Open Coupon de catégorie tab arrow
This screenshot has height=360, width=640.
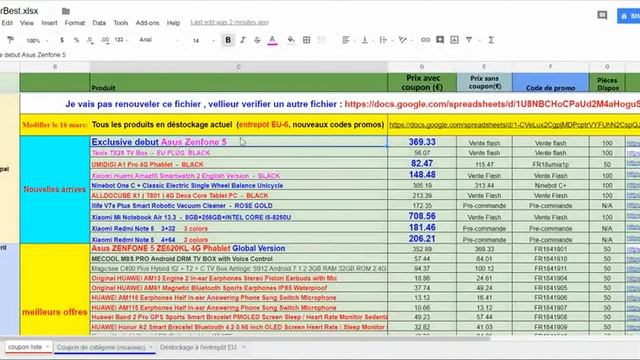pos(151,347)
